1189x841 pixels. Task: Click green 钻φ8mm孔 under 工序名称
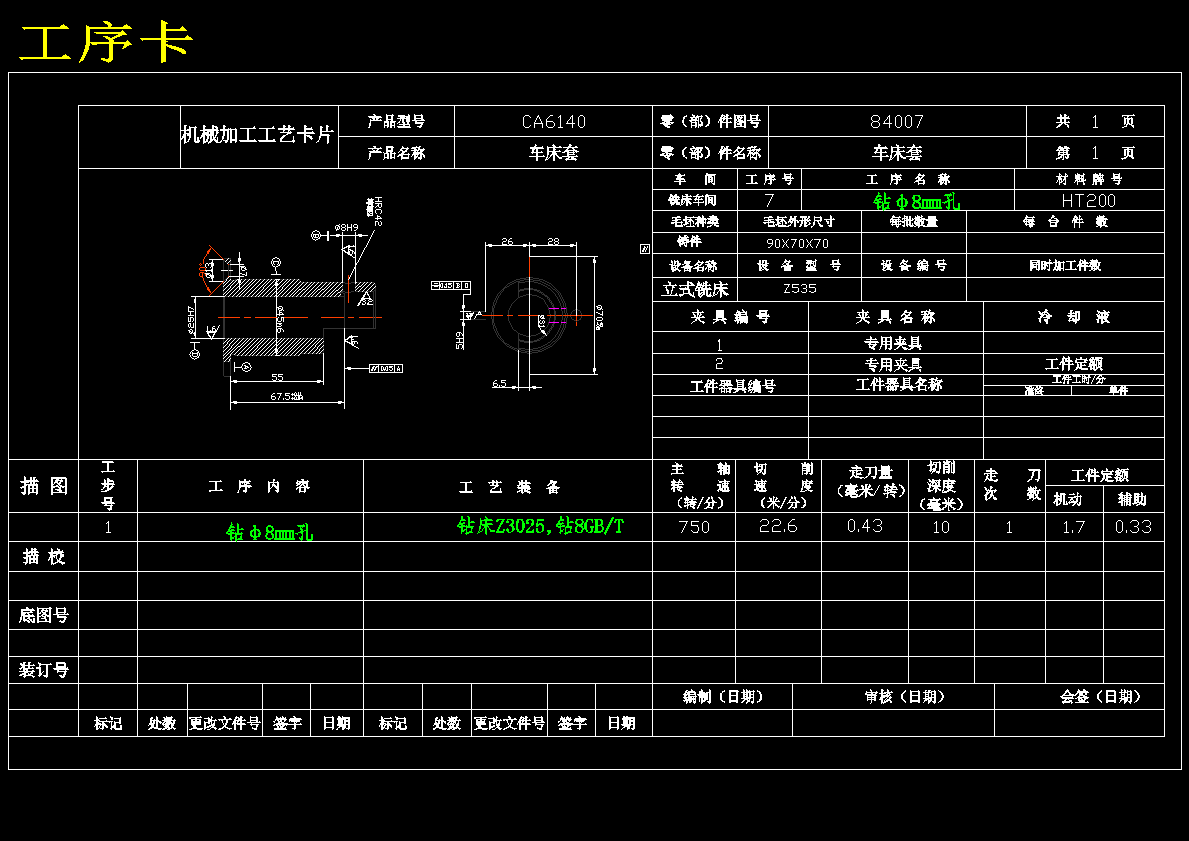[916, 201]
